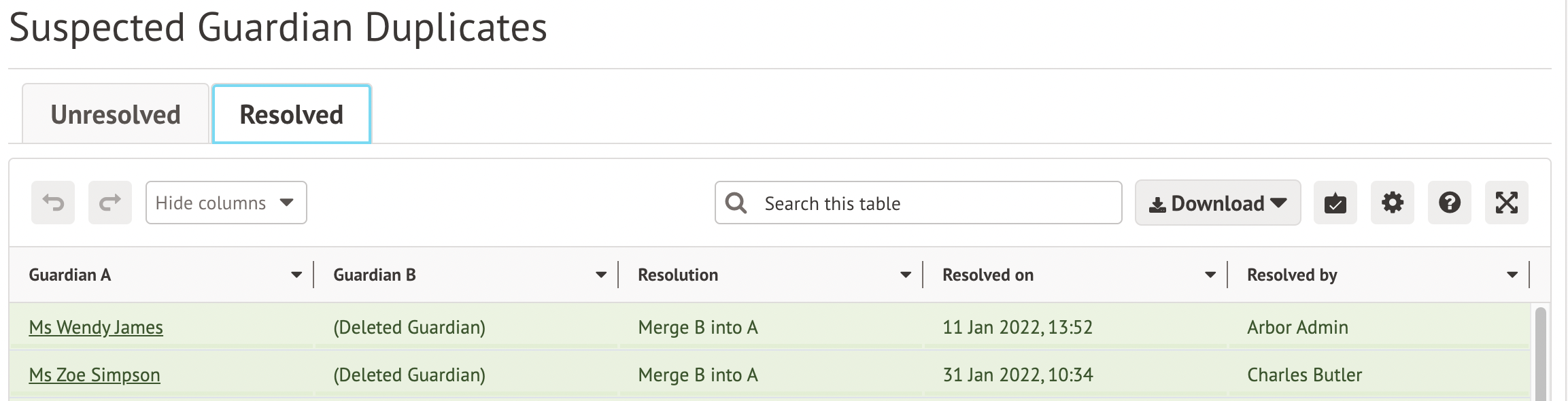Click the table's vertical scrollbar
This screenshot has height=401, width=1568.
1540,353
